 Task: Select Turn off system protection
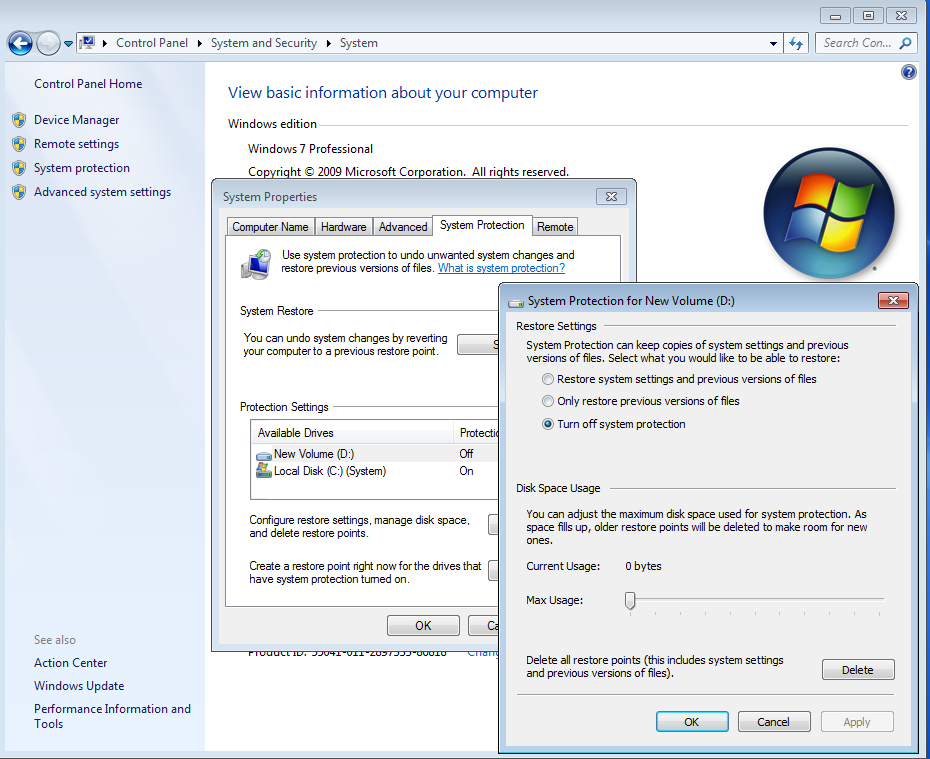[x=547, y=424]
